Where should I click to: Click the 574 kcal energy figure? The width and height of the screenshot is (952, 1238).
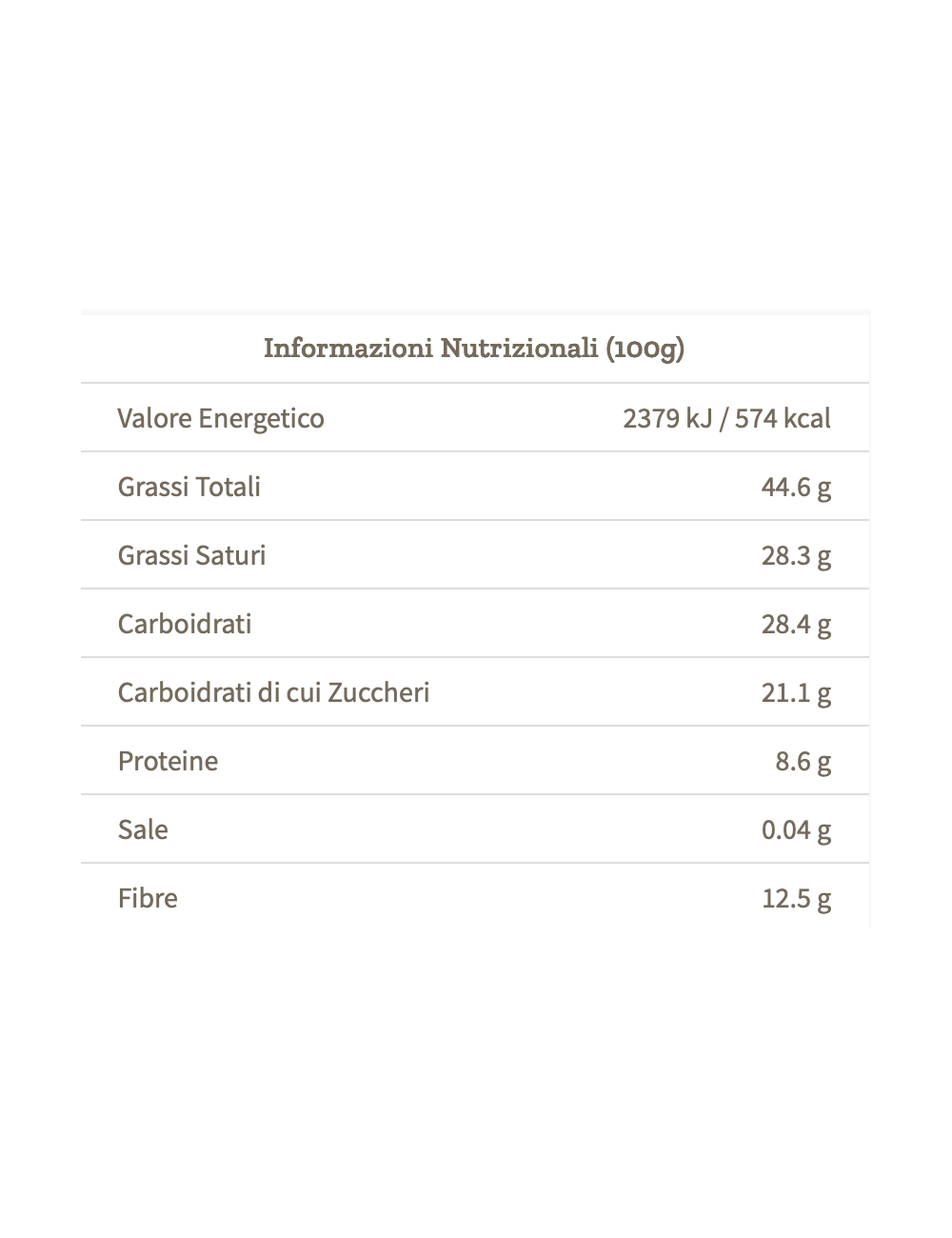783,418
